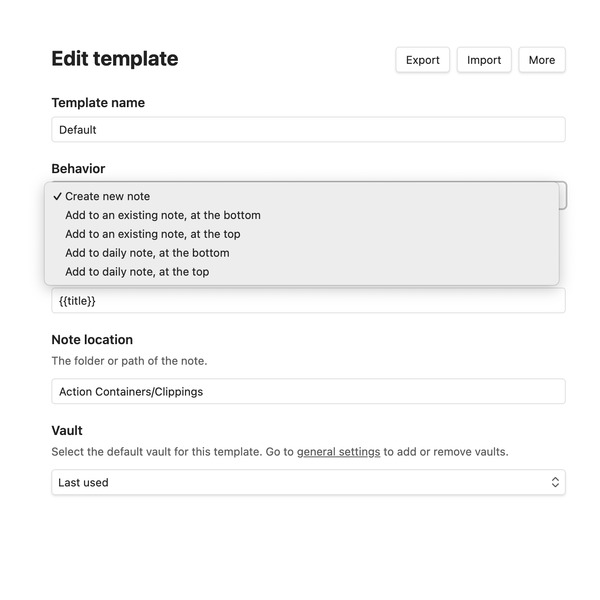Viewport: 600px width, 600px height.
Task: Click the "Template name" label
Action: (98, 103)
